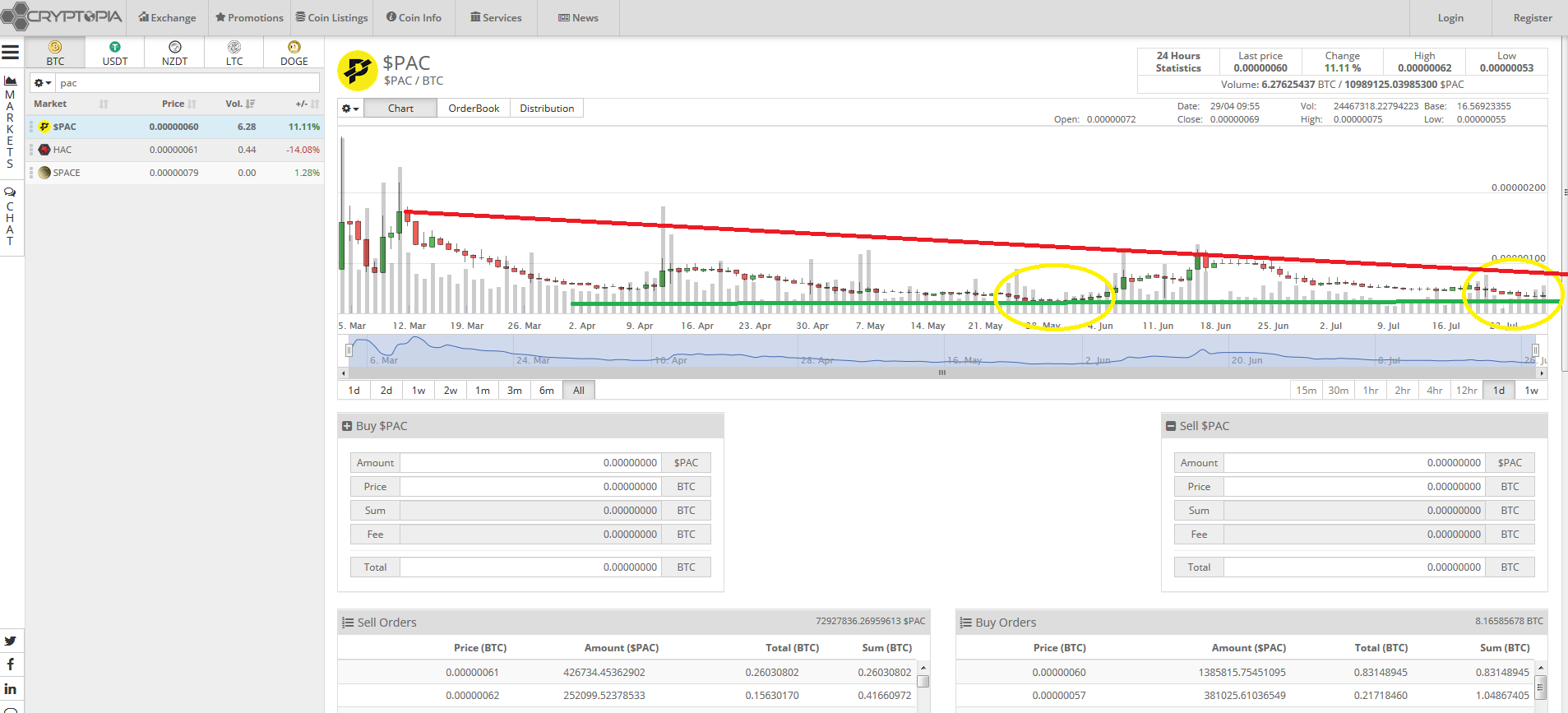This screenshot has height=713, width=1568.
Task: Click the Cryptopia logo
Action: 62,16
